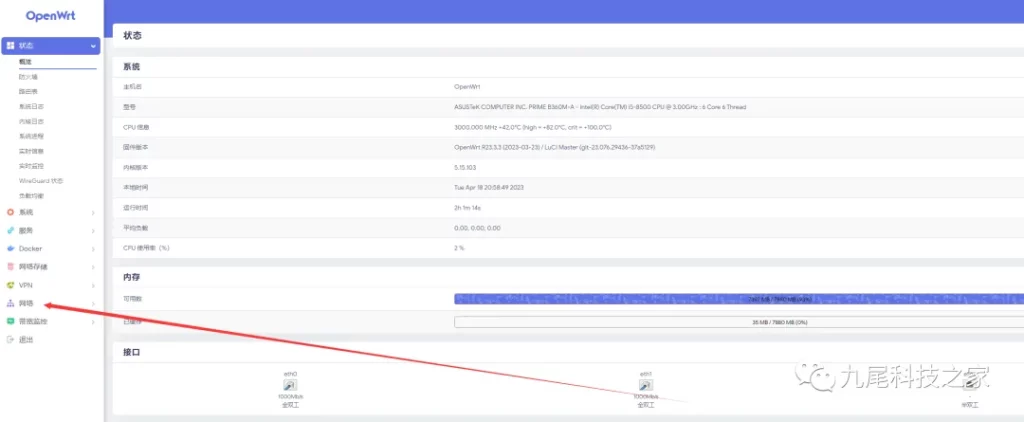This screenshot has height=422, width=1024.
Task: Click the OpenWrt logo
Action: [52, 16]
